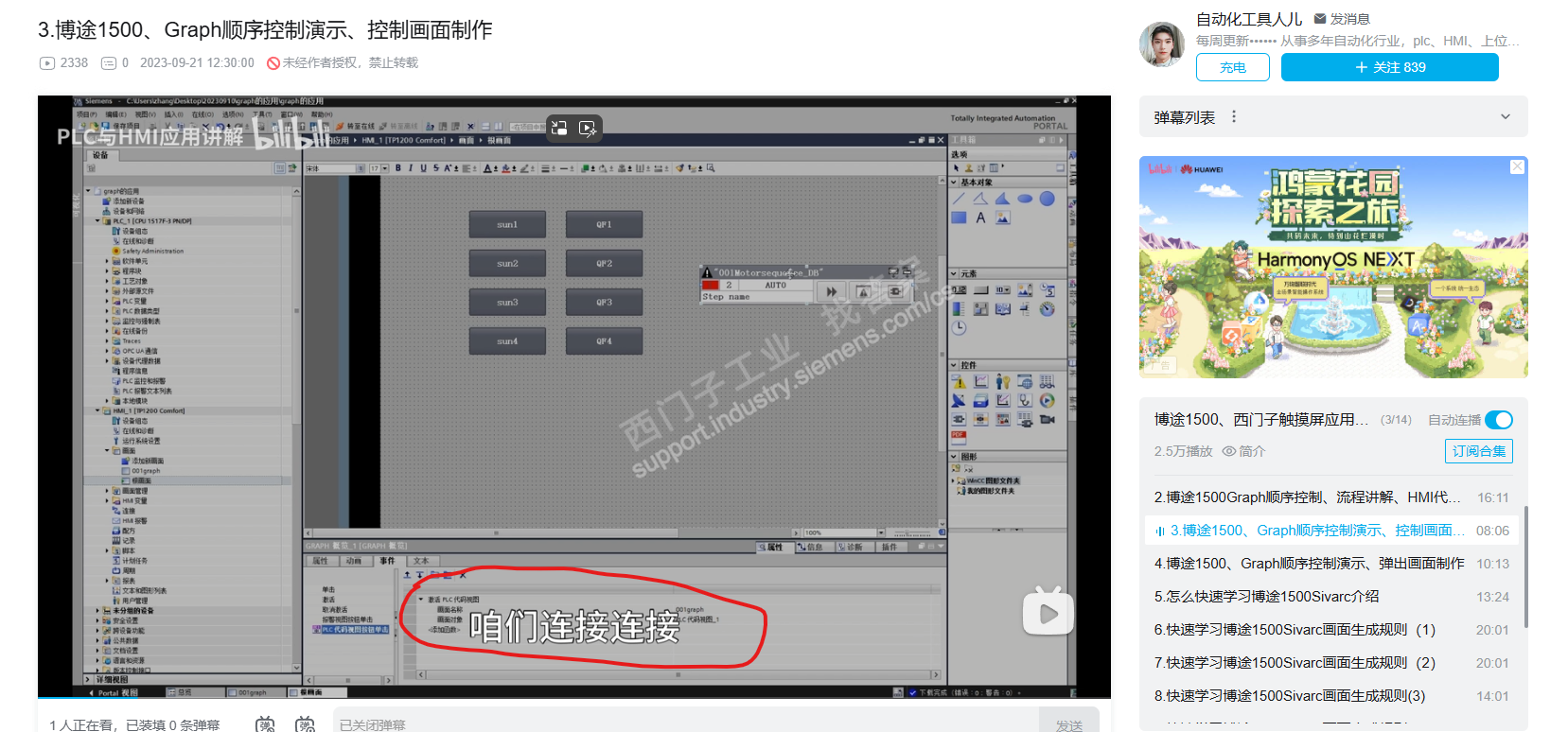Click the fast-forward button on Graph overview object

click(x=832, y=292)
